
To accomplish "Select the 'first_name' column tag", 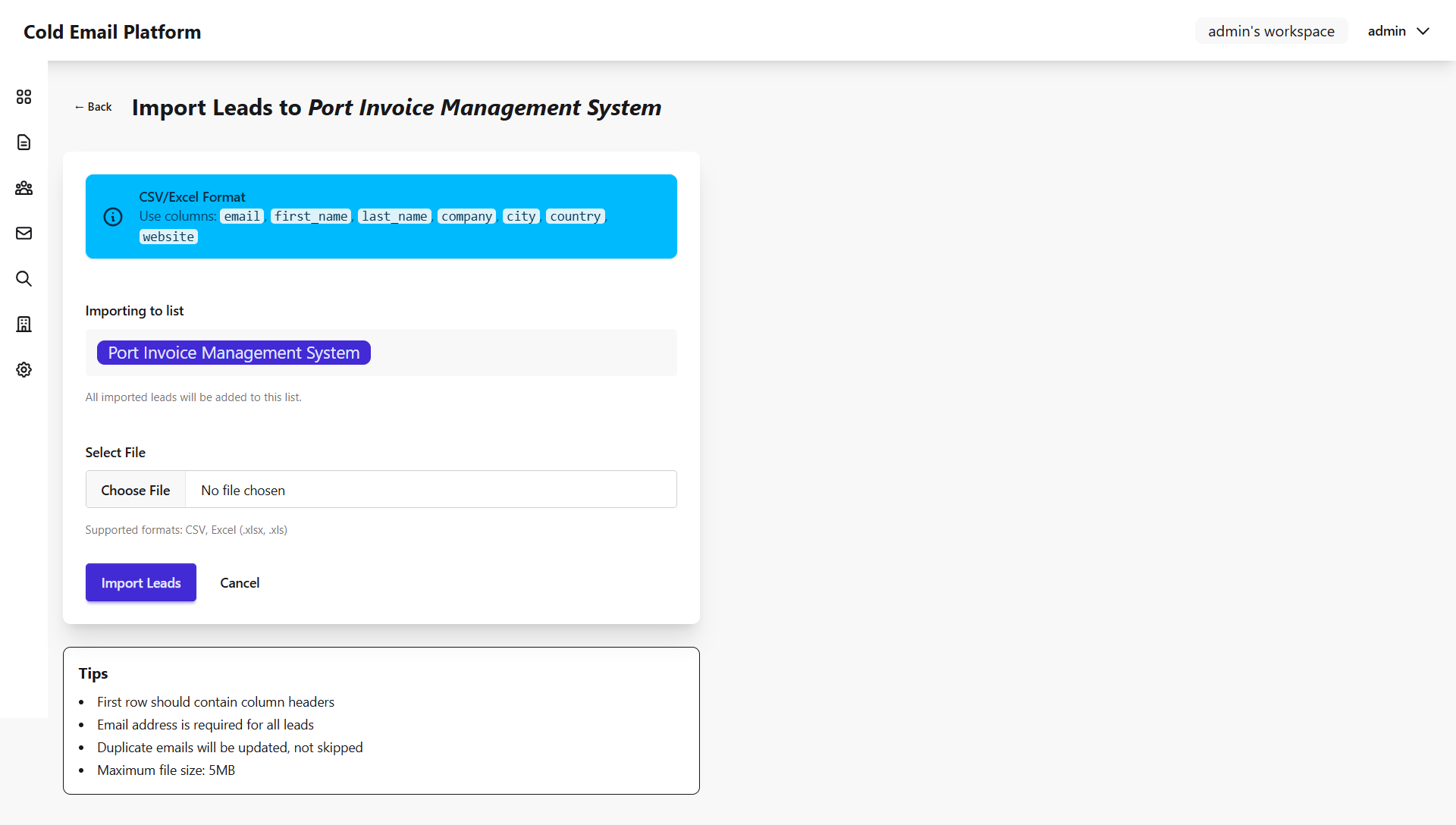I will 311,216.
